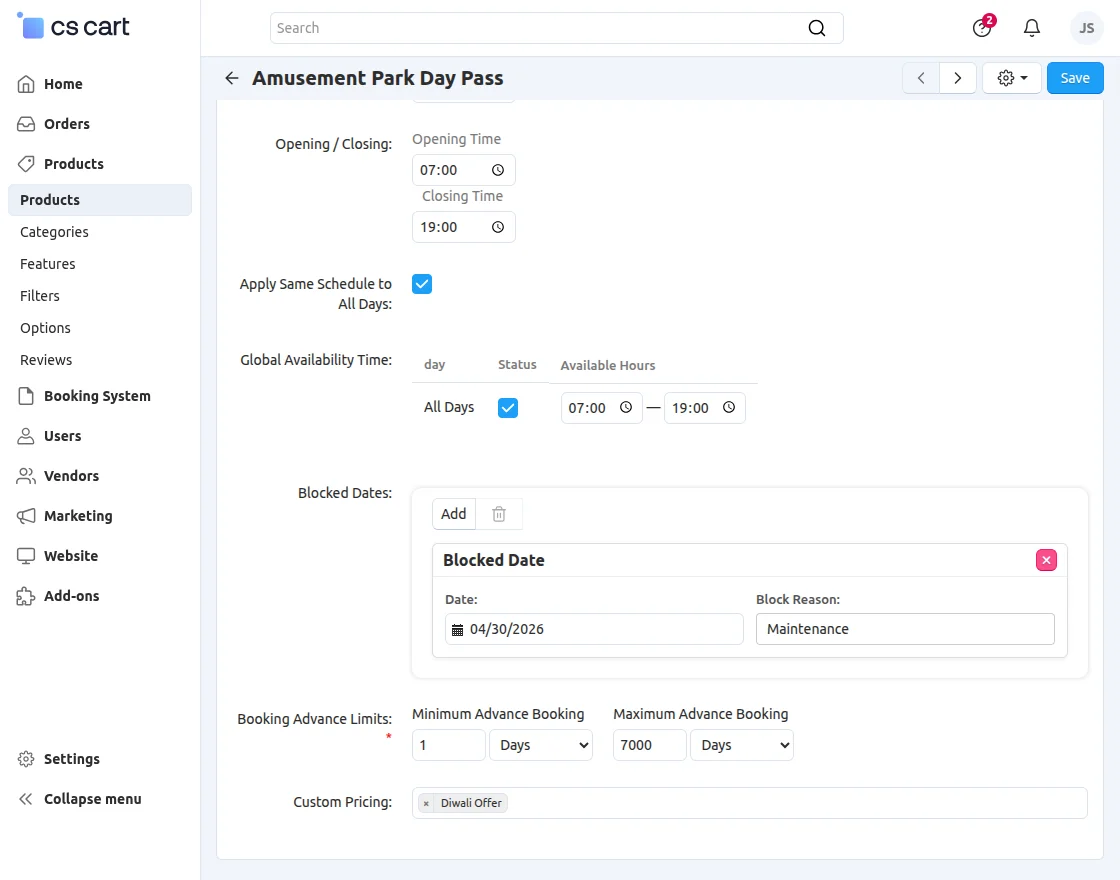This screenshot has width=1120, height=880.
Task: Click the Save button
Action: click(1075, 78)
